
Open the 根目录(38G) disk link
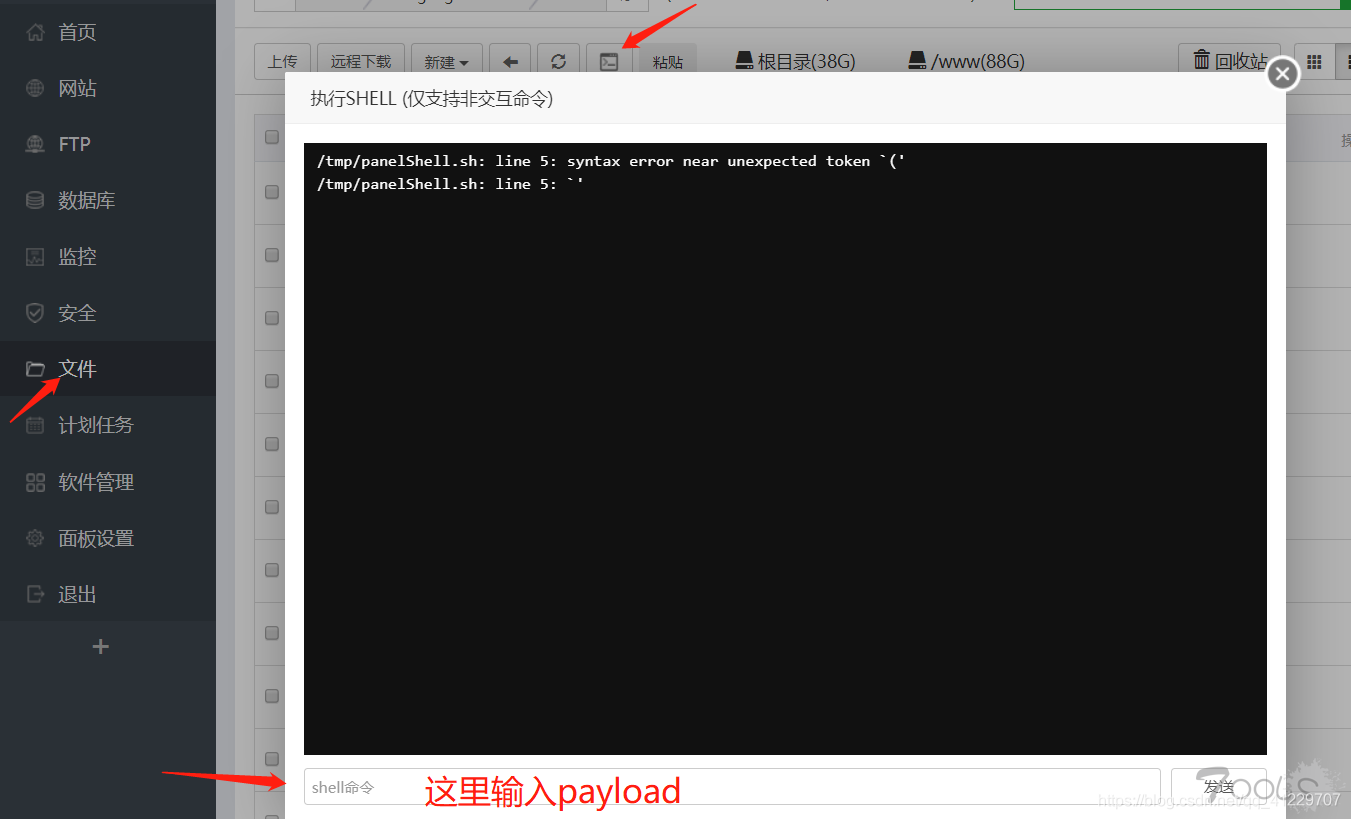[795, 61]
